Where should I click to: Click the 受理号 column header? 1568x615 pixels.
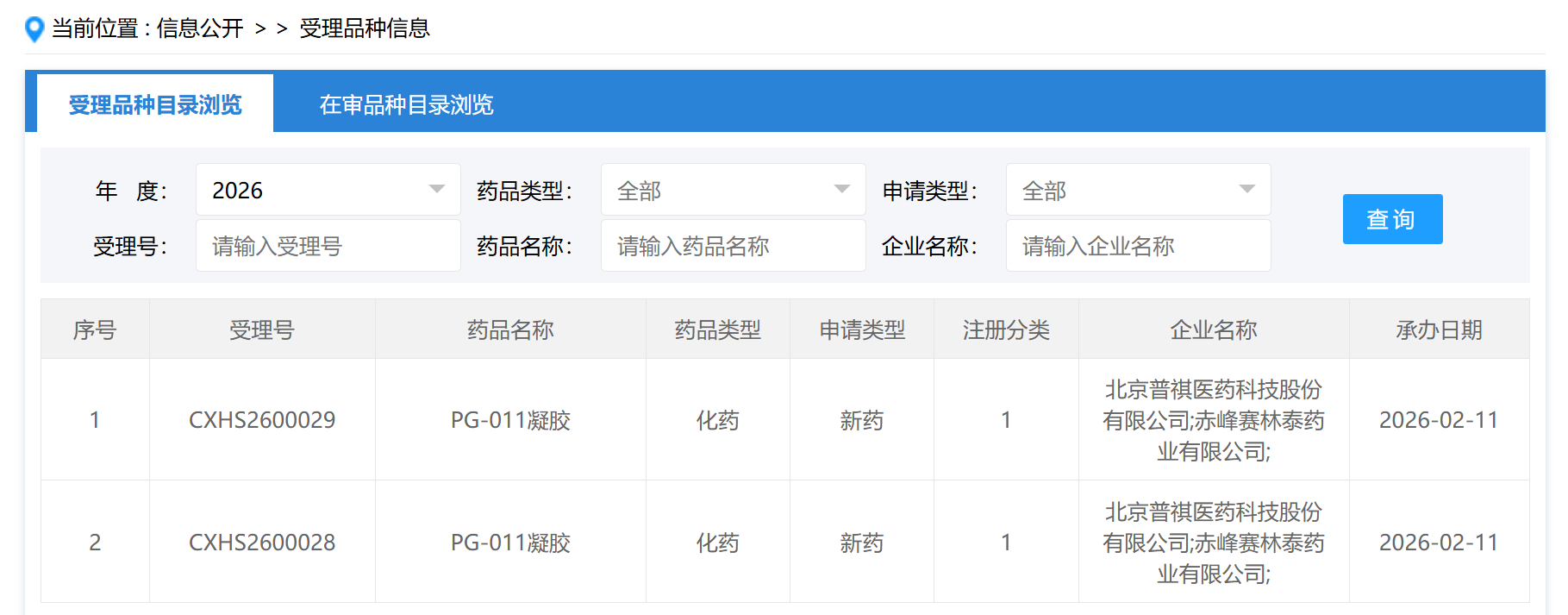point(262,329)
